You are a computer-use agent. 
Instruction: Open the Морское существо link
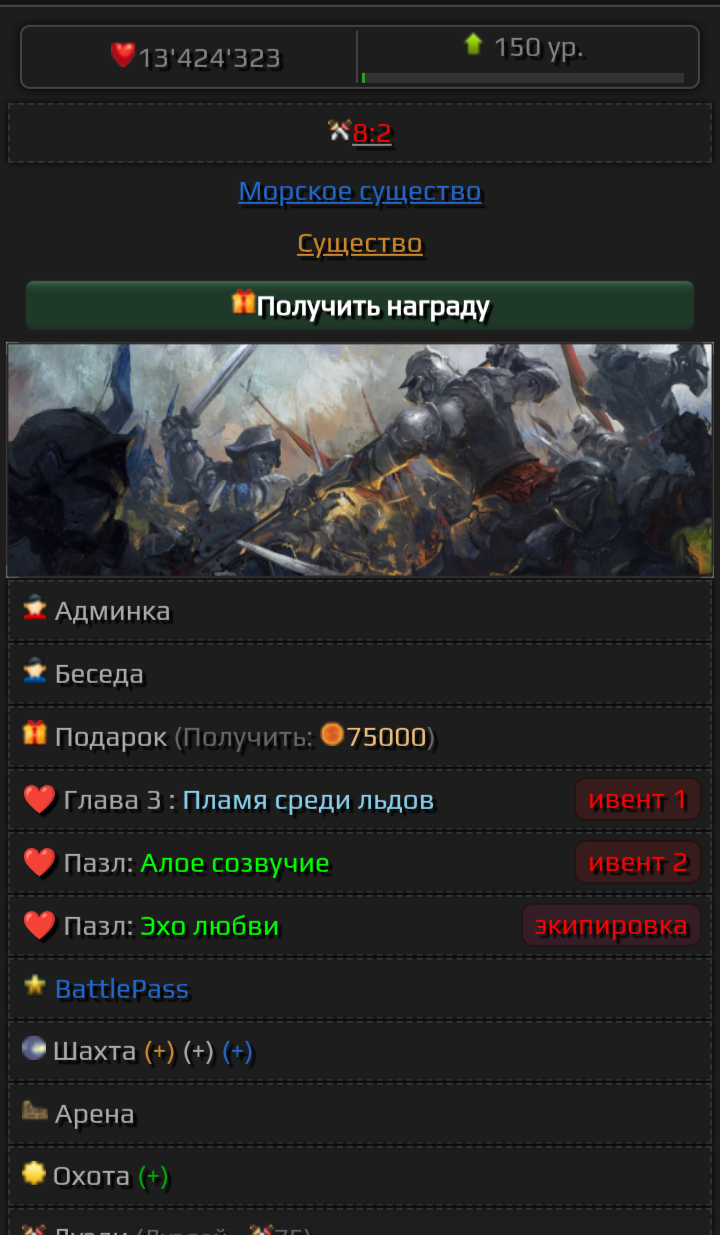[x=360, y=191]
